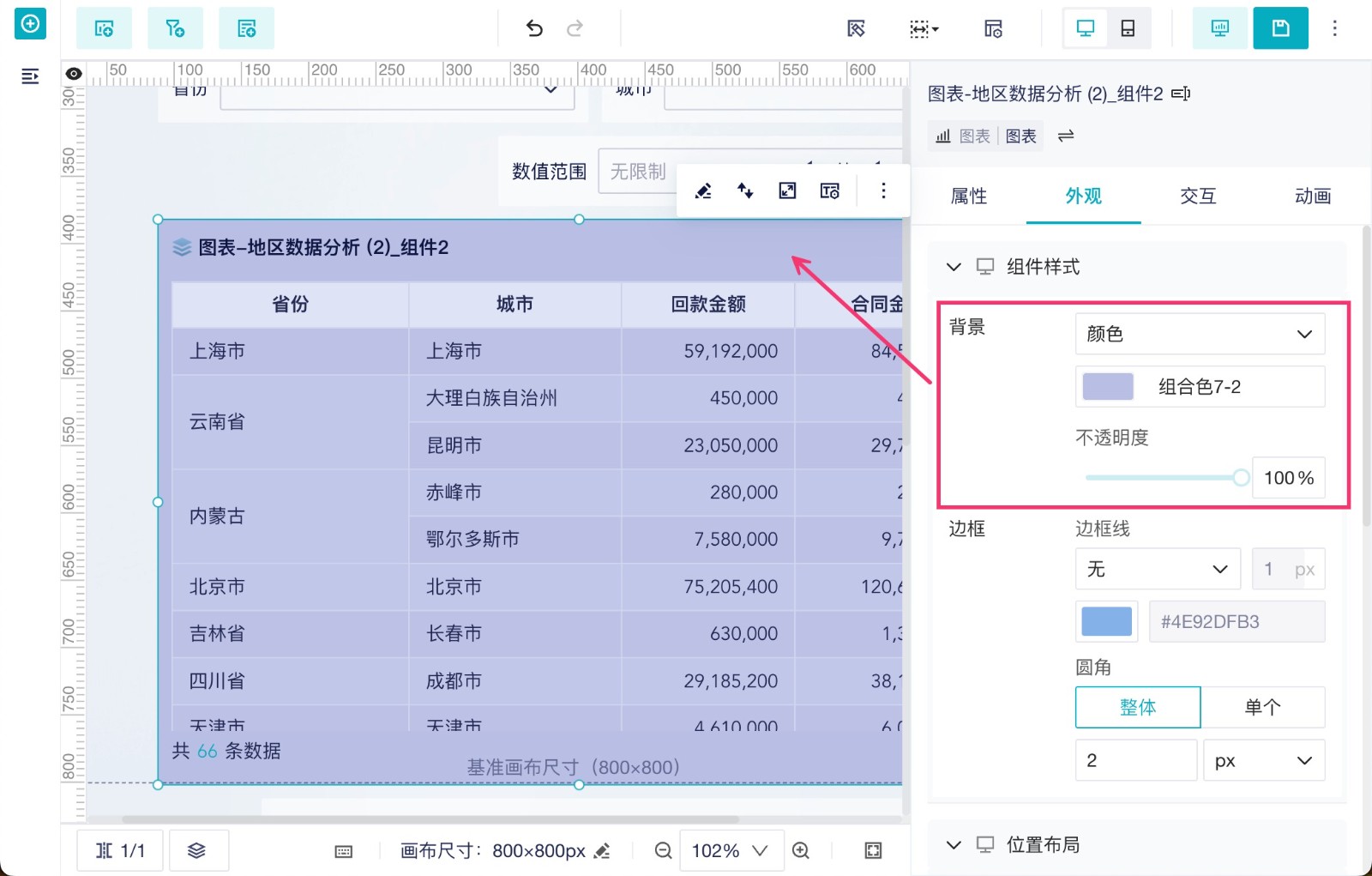Switch to mobile layout view
Viewport: 1372px width, 876px height.
[1128, 28]
